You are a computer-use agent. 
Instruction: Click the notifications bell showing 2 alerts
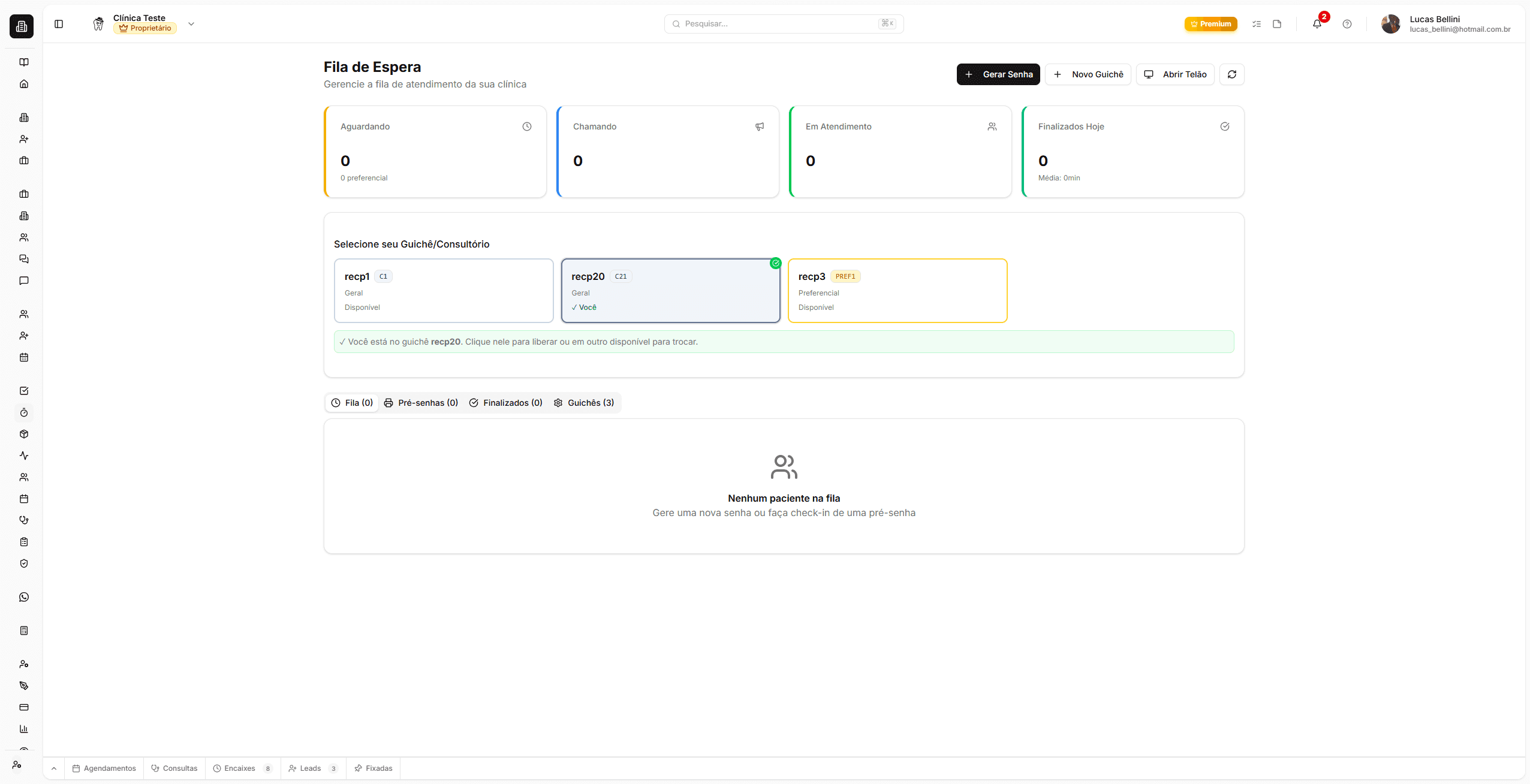click(1317, 24)
